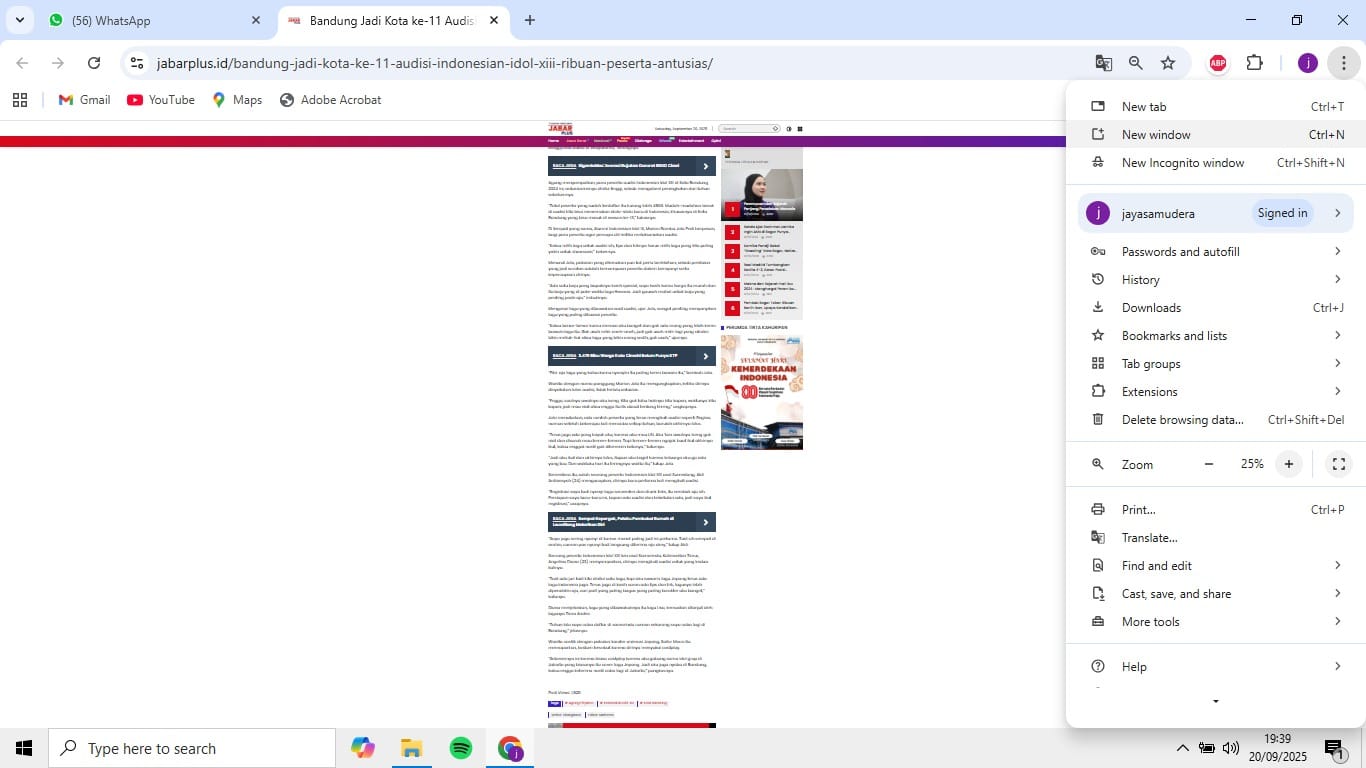
Task: Open Spotify from the taskbar
Action: 461,748
